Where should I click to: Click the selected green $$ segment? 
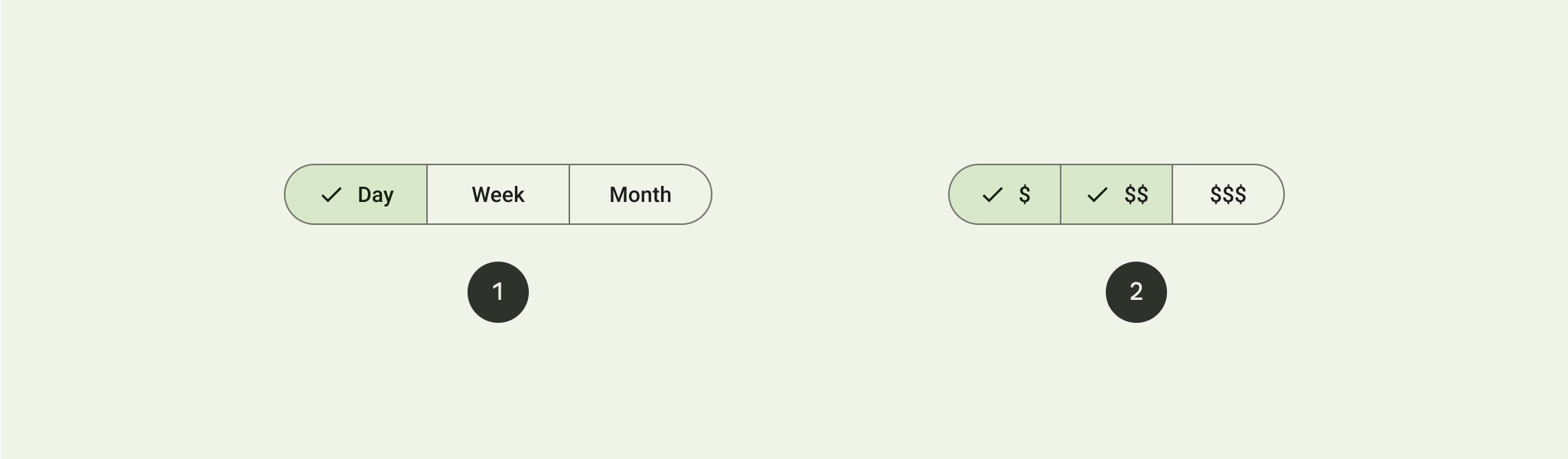pyautogui.click(x=1116, y=194)
